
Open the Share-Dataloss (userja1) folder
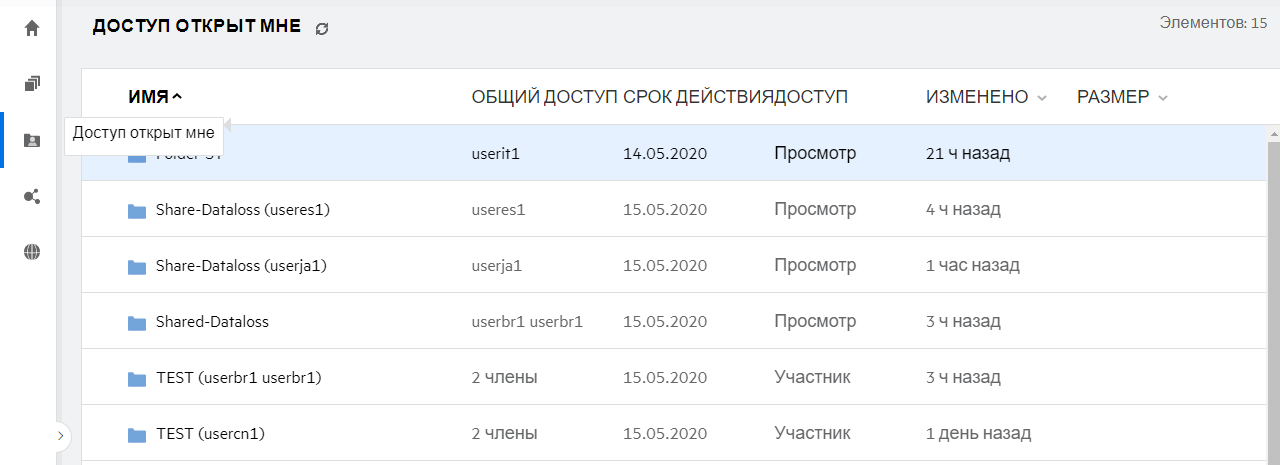[x=241, y=266]
